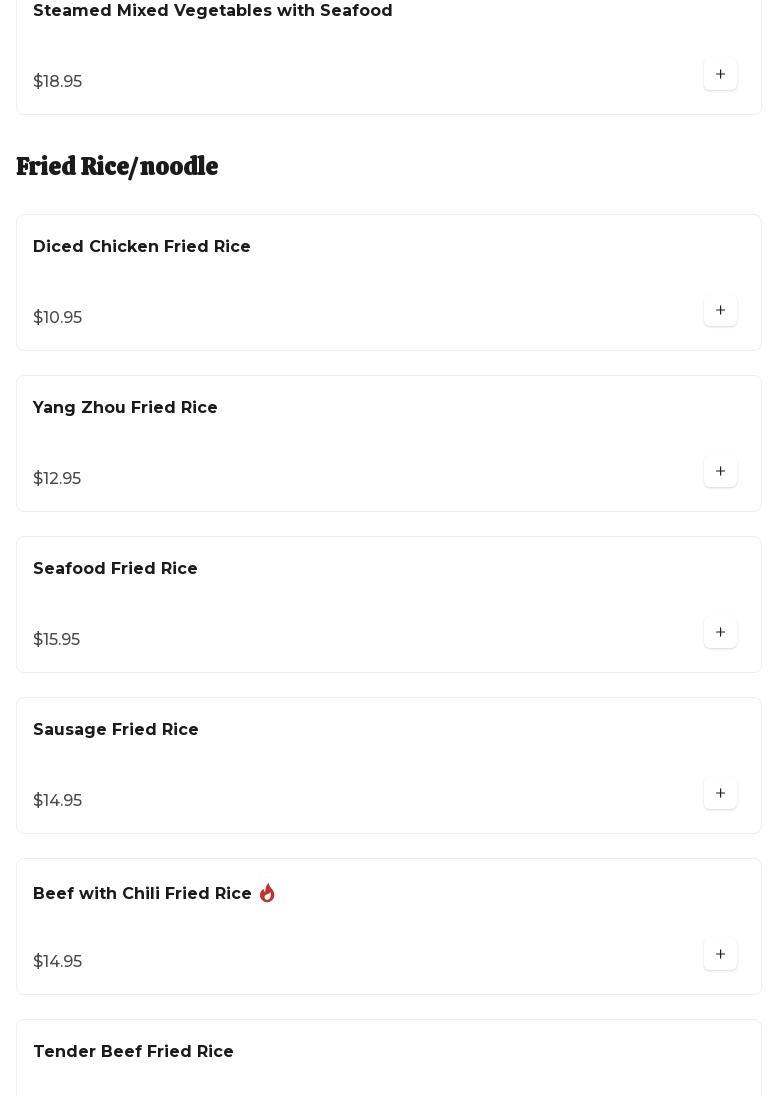View Sausage Fried Rice item name

click(116, 730)
